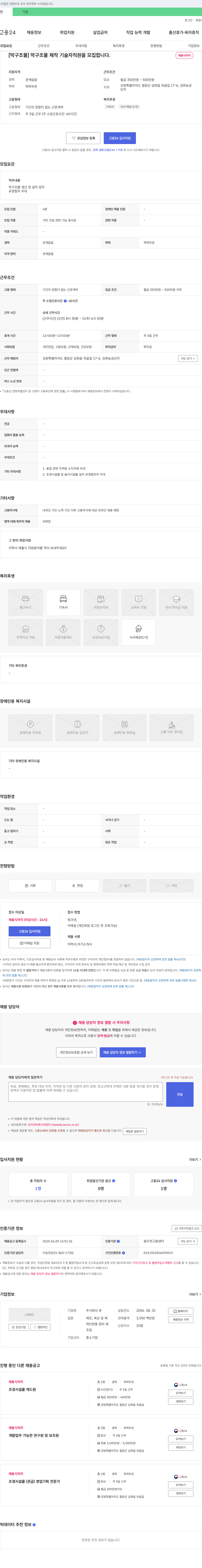This screenshot has height=1568, width=202.
Task: Click info icon next to 구인인증번호
Action: (x=123, y=1253)
